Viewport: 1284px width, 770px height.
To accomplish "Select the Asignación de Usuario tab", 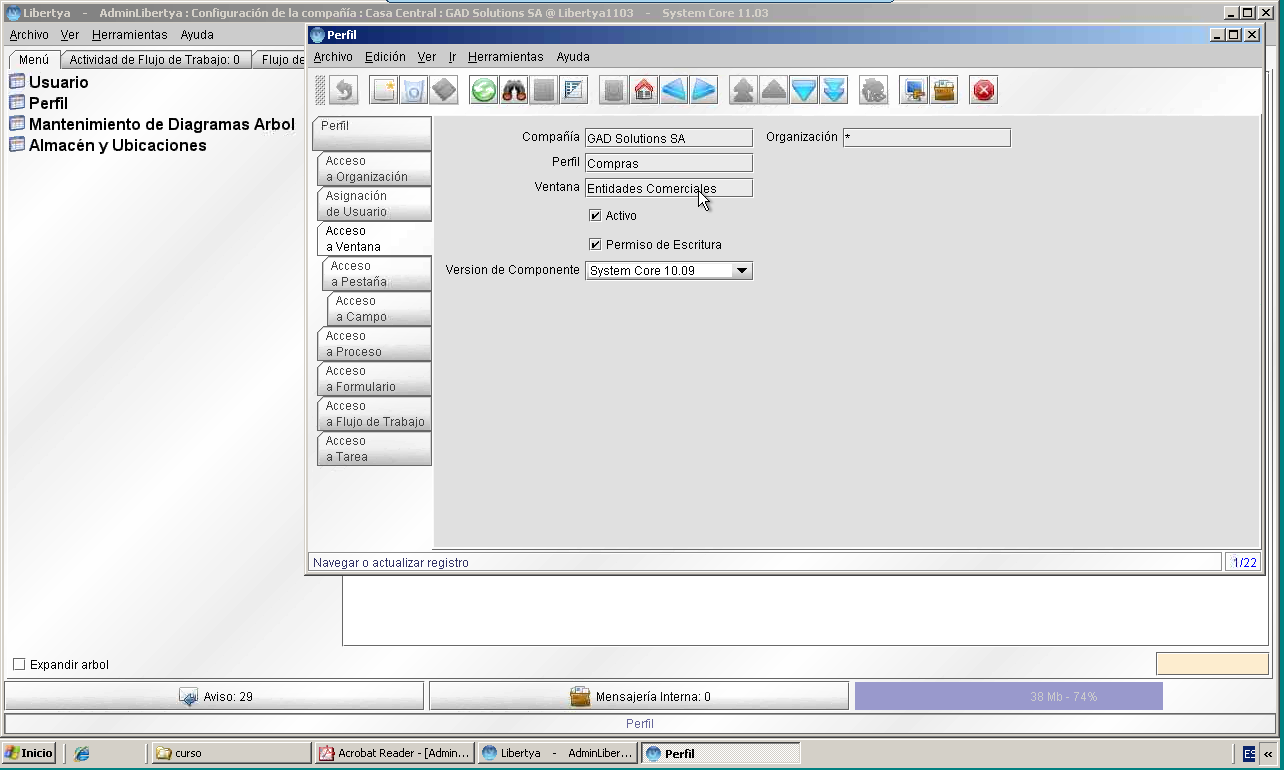I will coord(374,204).
